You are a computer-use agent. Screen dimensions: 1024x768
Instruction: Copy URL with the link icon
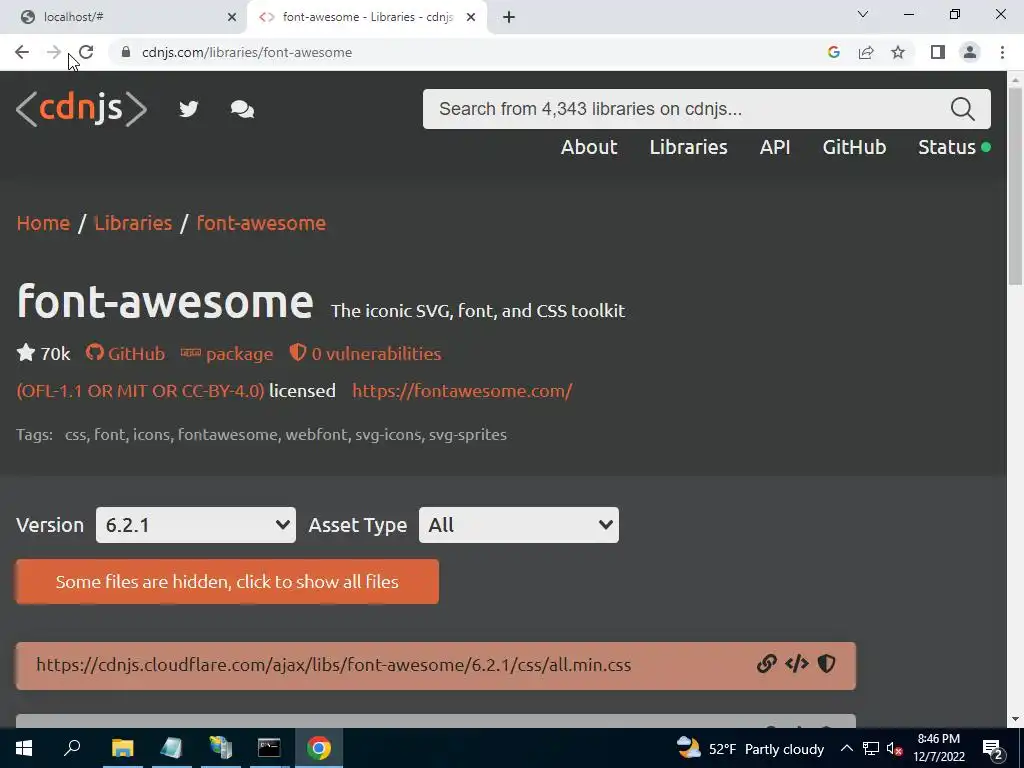766,664
